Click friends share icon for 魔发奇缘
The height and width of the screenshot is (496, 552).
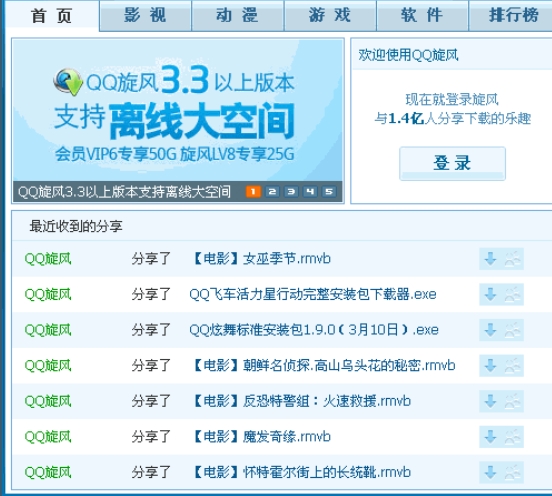pos(513,437)
